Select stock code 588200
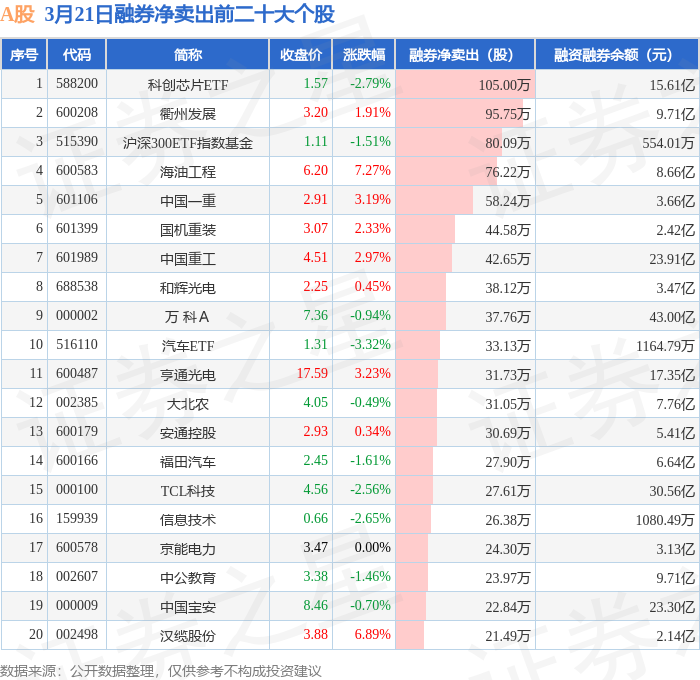This screenshot has height=680, width=700. click(x=77, y=83)
